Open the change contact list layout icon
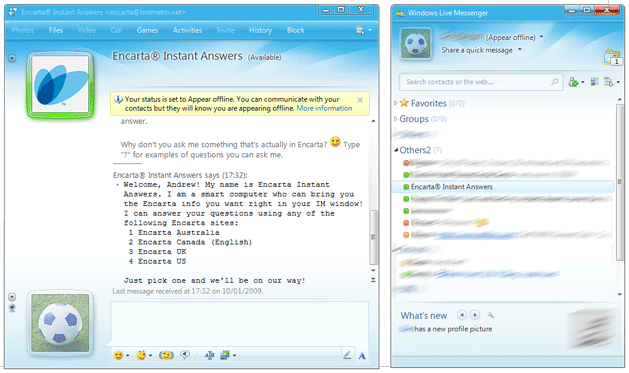This screenshot has height=373, width=629. point(595,81)
